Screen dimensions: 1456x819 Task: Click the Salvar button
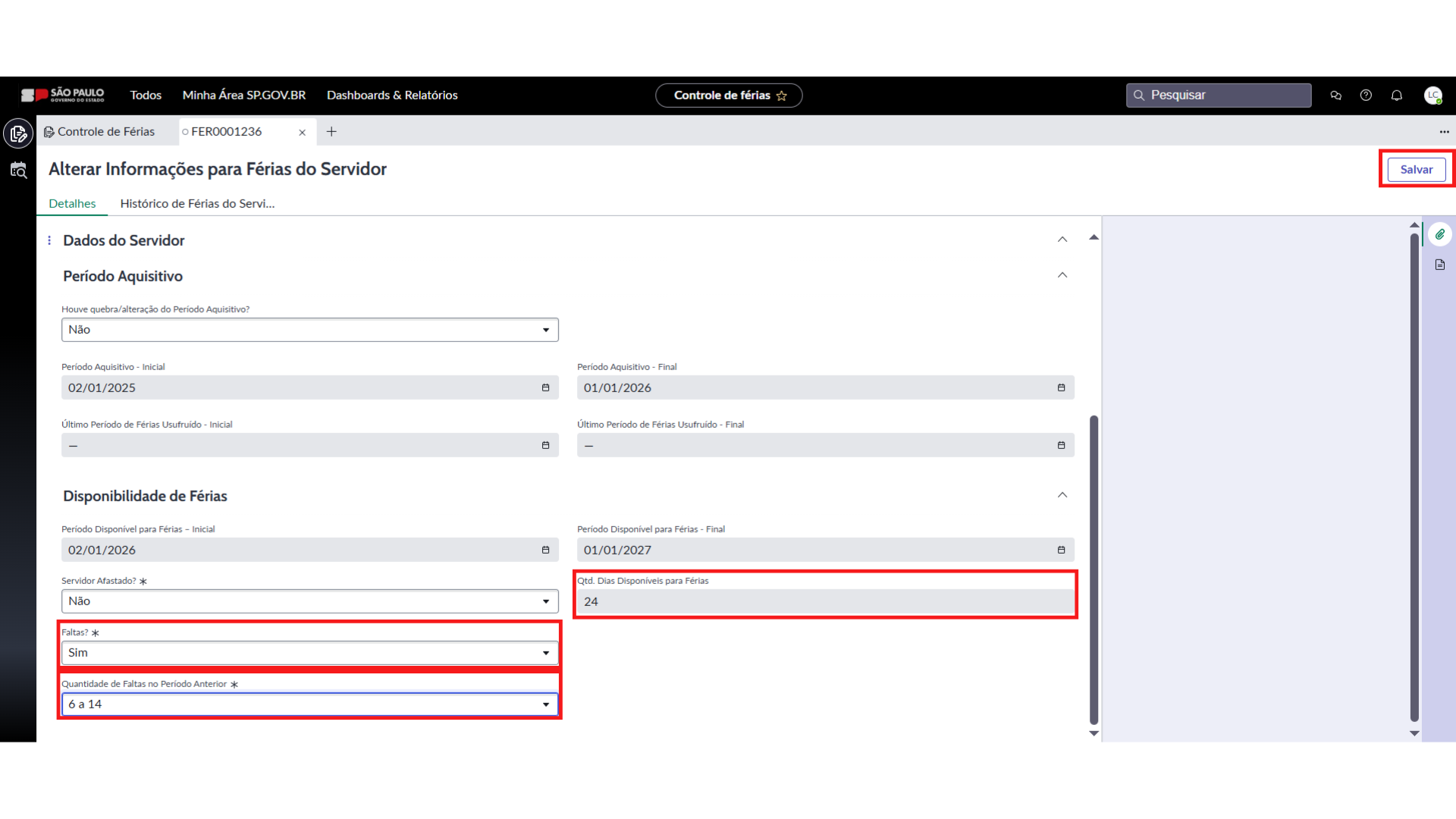click(x=1416, y=169)
